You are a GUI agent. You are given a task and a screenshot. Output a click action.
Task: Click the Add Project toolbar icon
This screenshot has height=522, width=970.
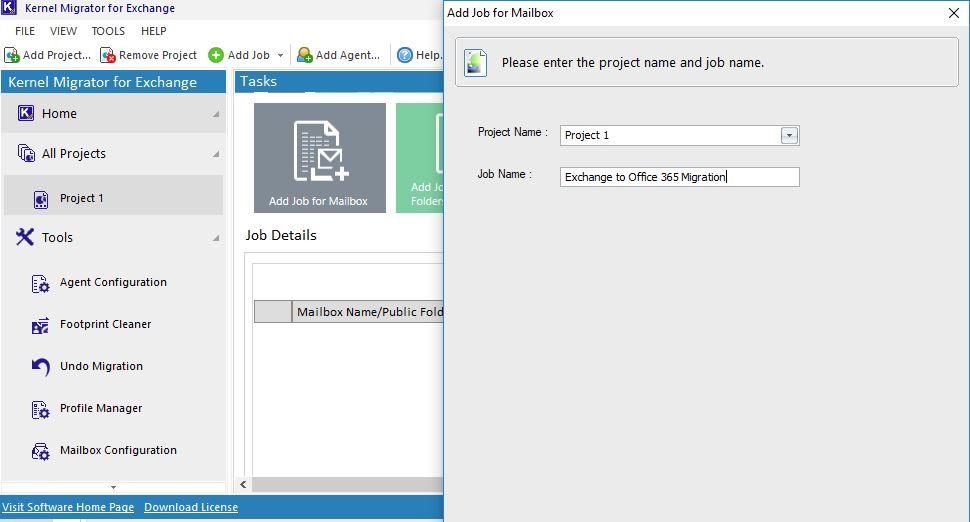[12, 55]
